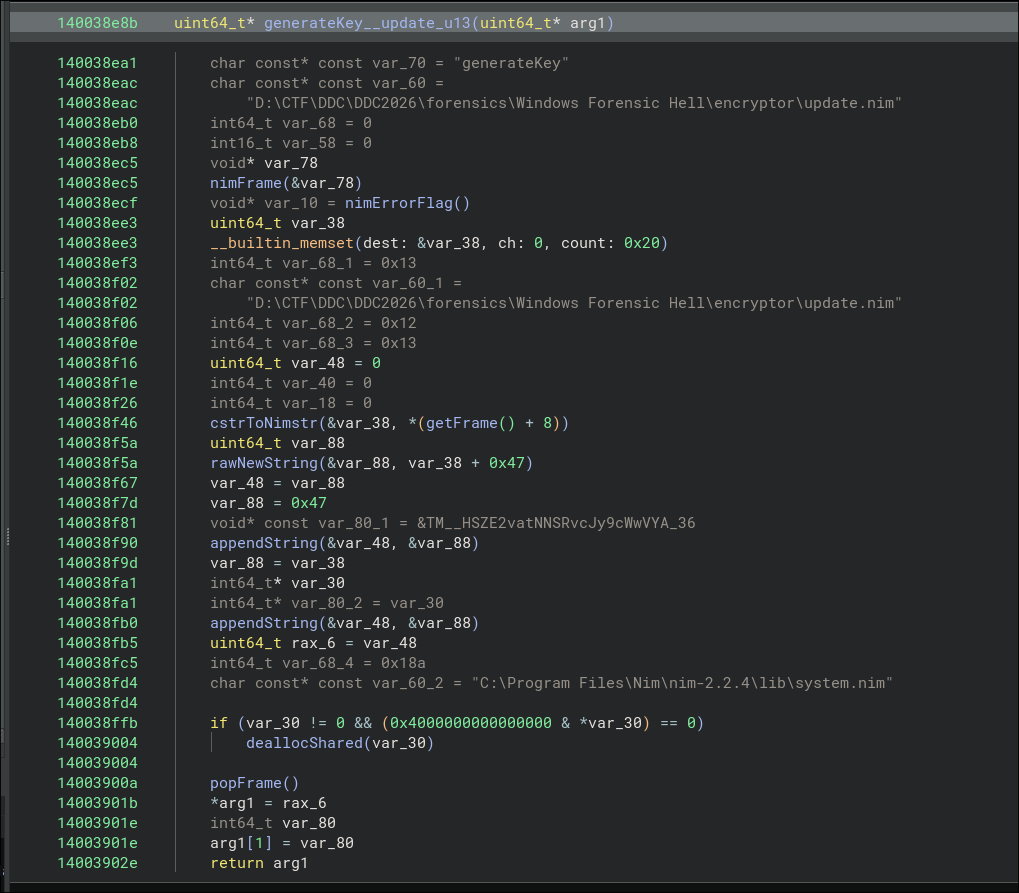Click the 0x4000000000000000 constant
1019x893 pixels.
(x=471, y=723)
